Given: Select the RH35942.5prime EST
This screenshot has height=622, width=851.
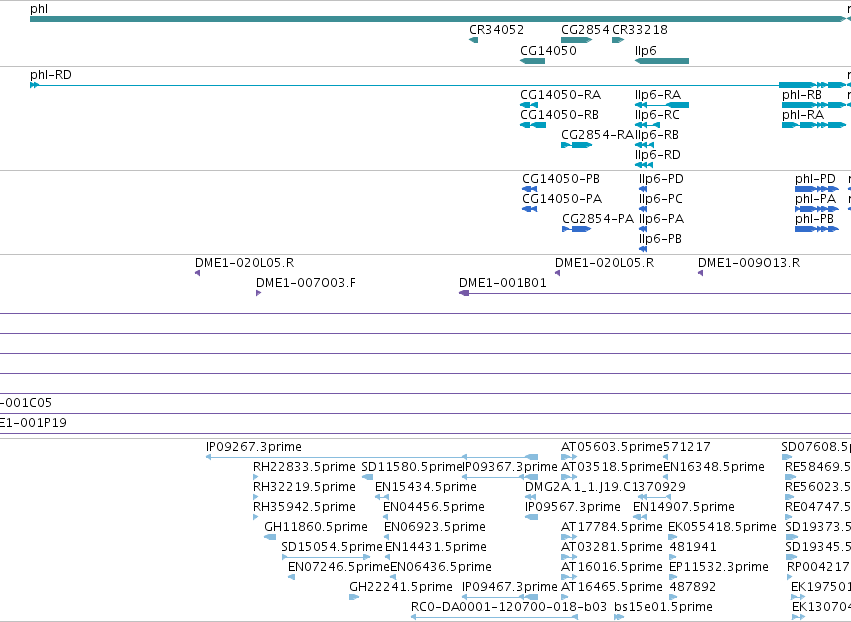Looking at the screenshot, I should [256, 517].
